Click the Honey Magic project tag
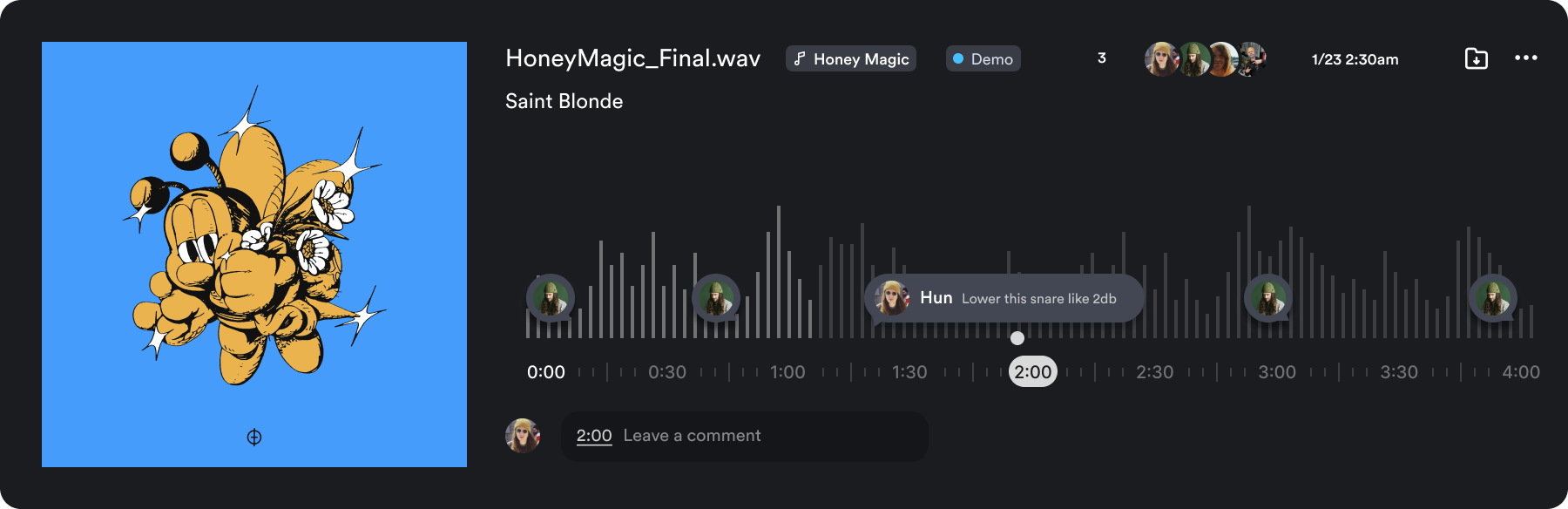The width and height of the screenshot is (1568, 509). (851, 58)
